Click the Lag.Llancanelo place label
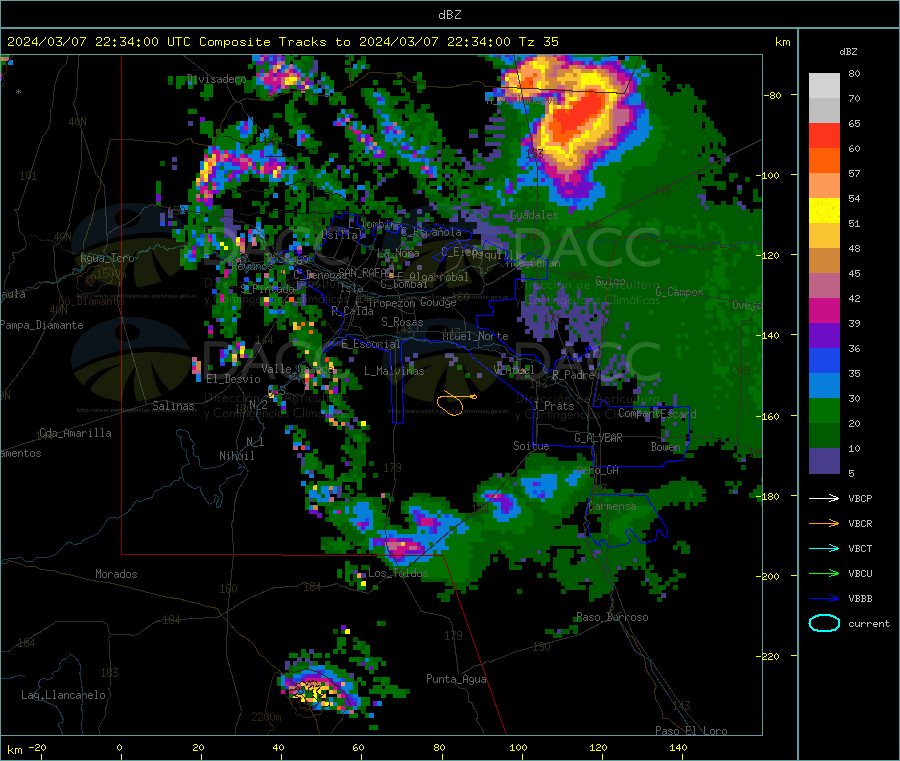This screenshot has height=761, width=900. pos(63,695)
